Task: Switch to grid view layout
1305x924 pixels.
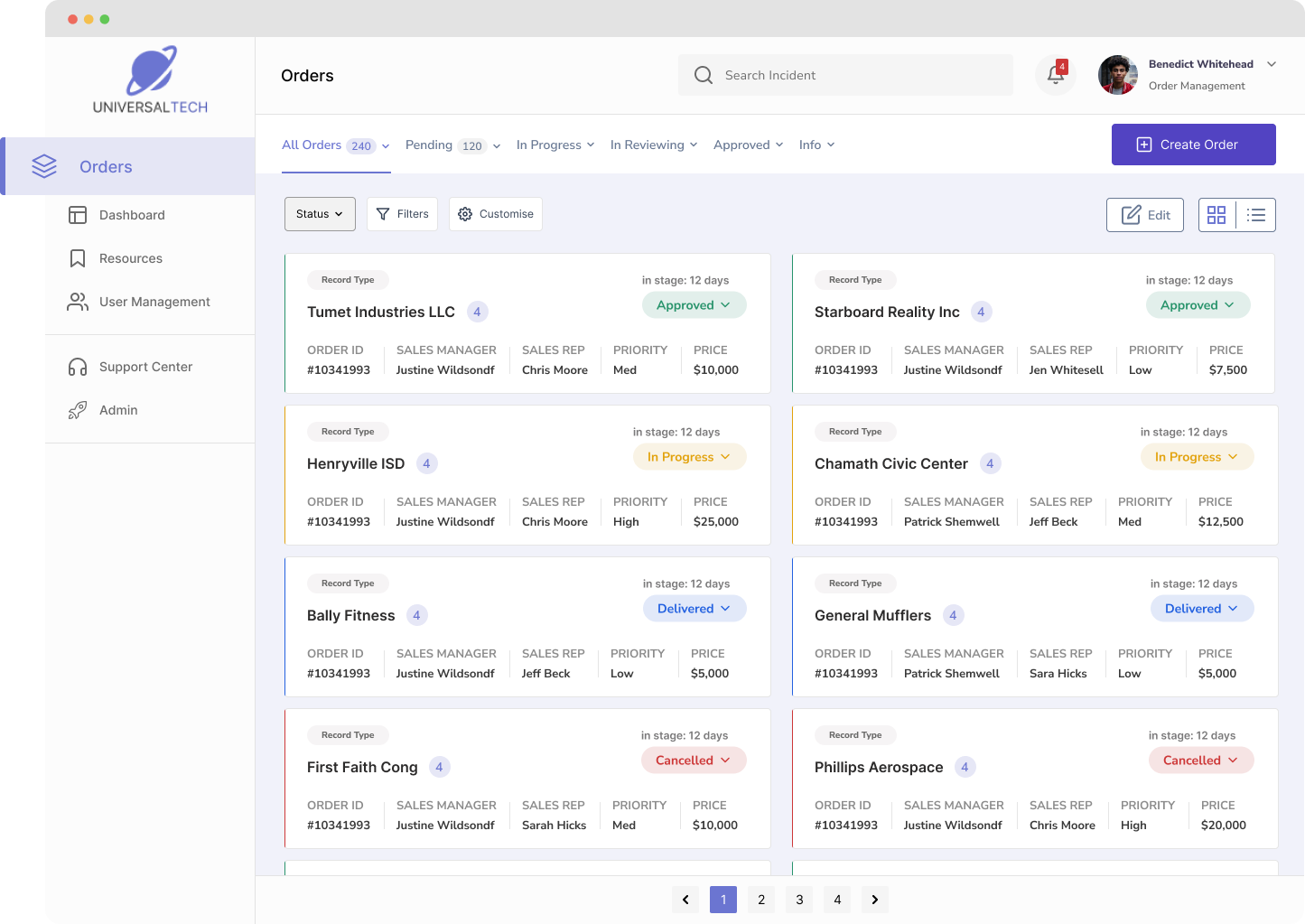Action: 1216,215
